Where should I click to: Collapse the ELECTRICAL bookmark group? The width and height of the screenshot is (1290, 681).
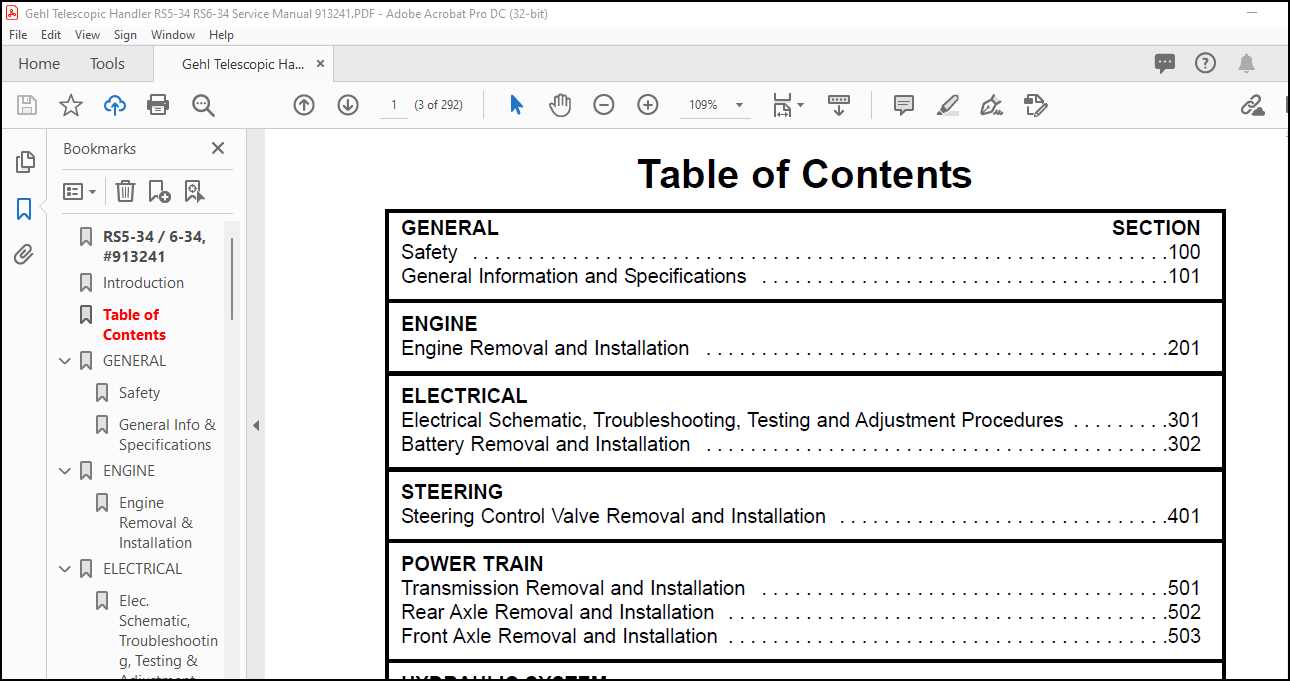(x=65, y=569)
